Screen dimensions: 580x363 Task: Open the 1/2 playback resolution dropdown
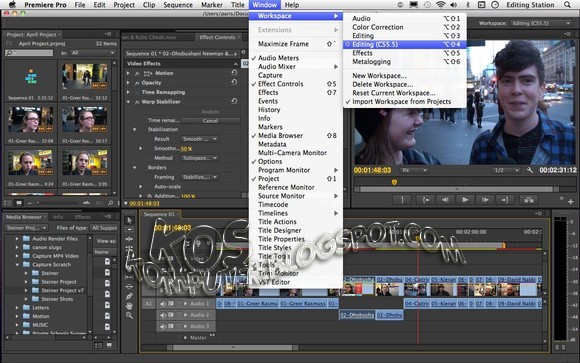click(x=507, y=170)
